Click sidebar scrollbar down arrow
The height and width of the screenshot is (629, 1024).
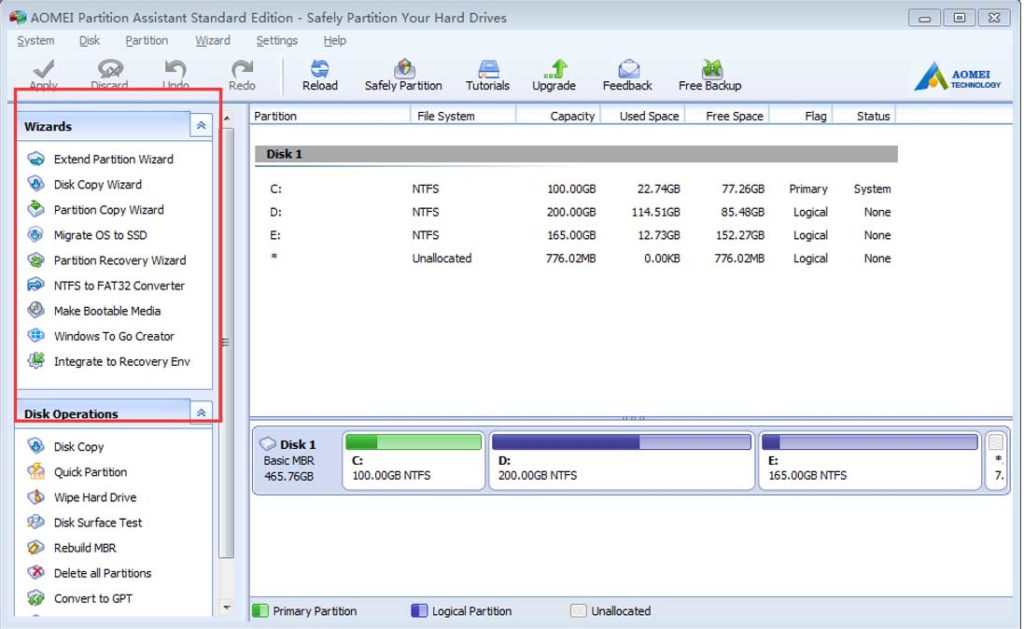tap(227, 607)
